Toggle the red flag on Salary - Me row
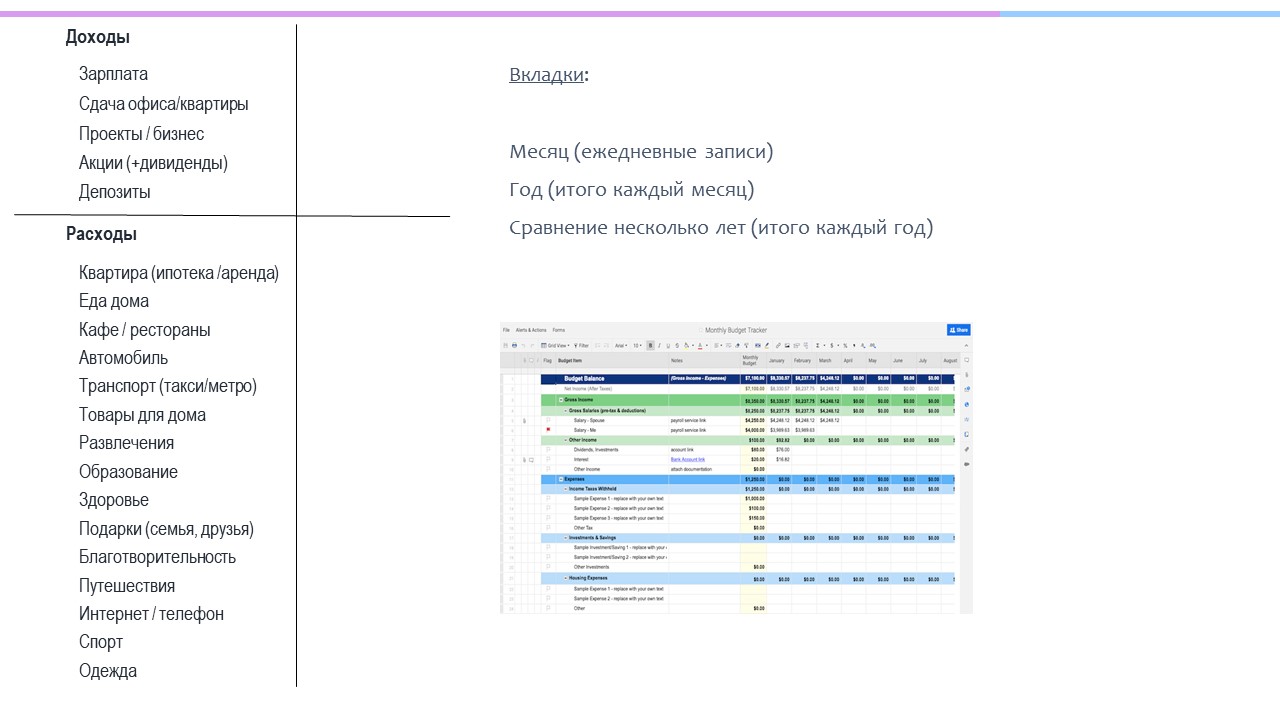Screen dimensions: 1280x720 (548, 430)
